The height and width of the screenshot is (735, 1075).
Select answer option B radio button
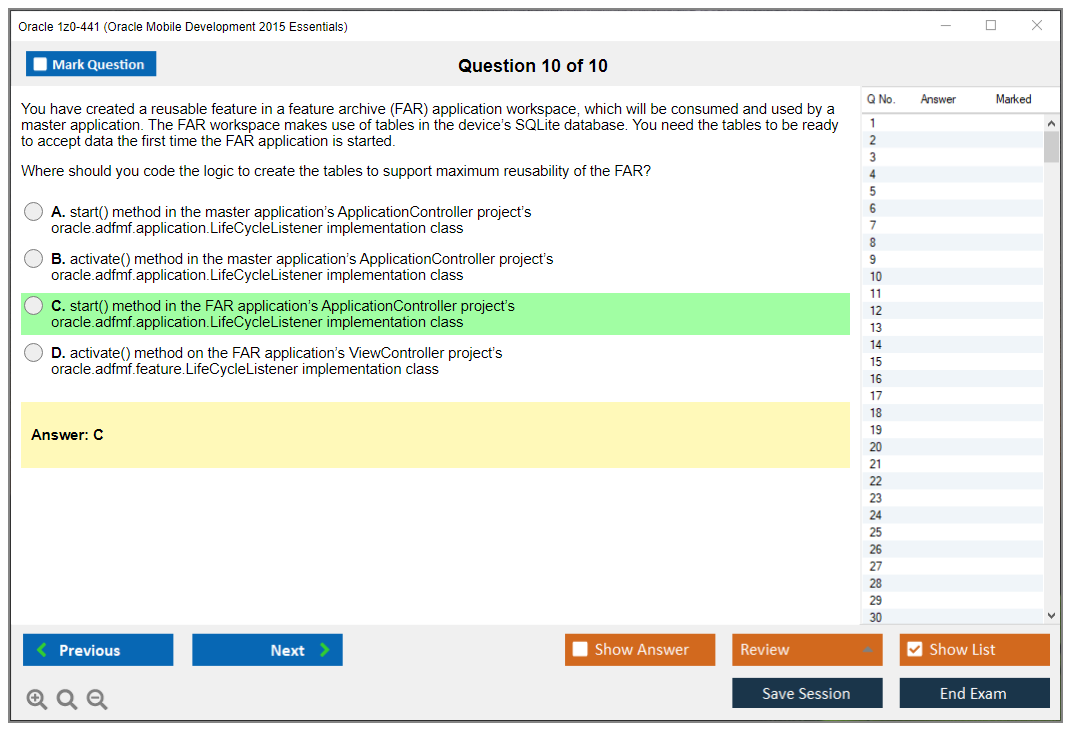click(x=34, y=258)
